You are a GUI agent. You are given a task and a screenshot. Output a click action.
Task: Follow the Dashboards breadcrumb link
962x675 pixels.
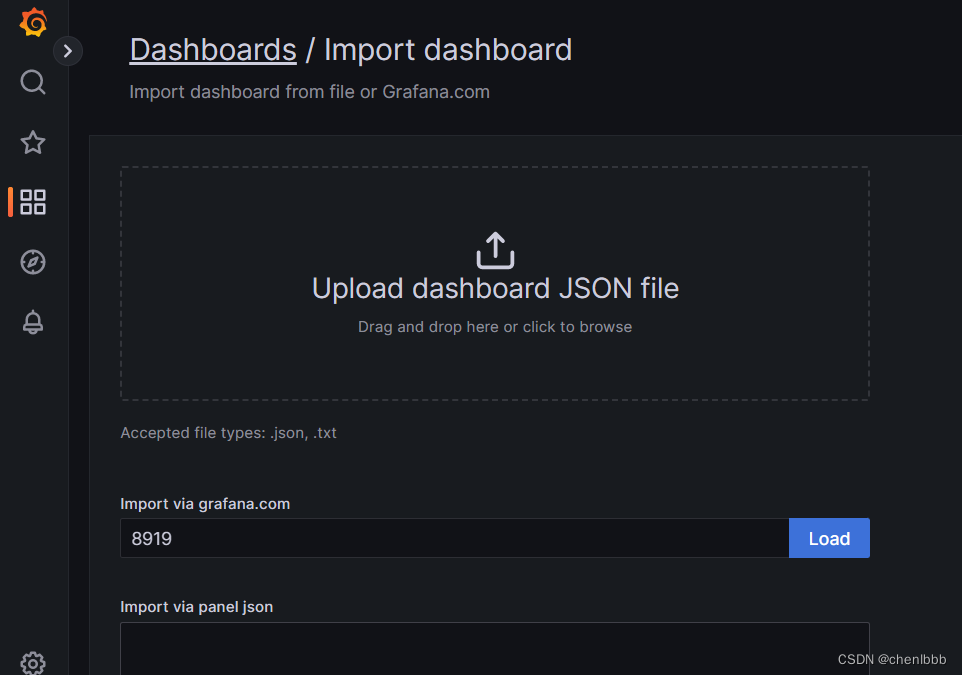point(213,50)
